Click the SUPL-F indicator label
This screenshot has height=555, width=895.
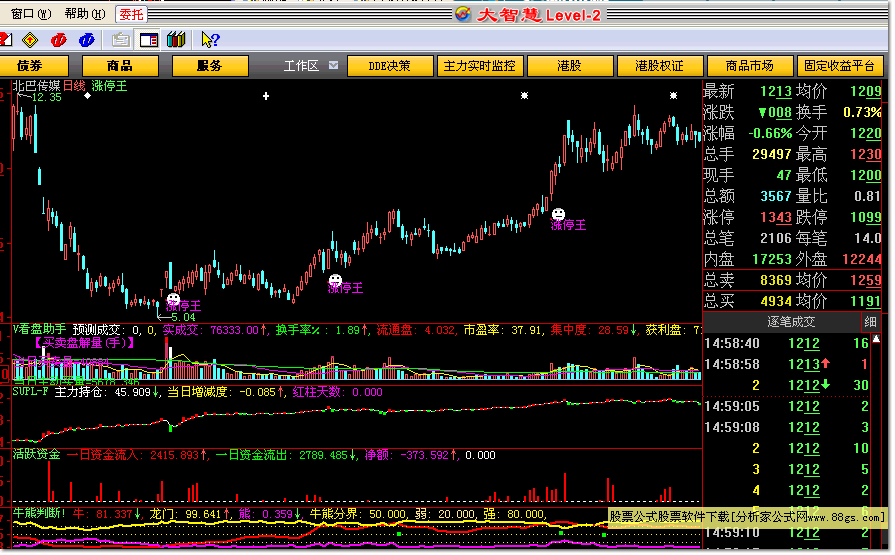coord(30,392)
